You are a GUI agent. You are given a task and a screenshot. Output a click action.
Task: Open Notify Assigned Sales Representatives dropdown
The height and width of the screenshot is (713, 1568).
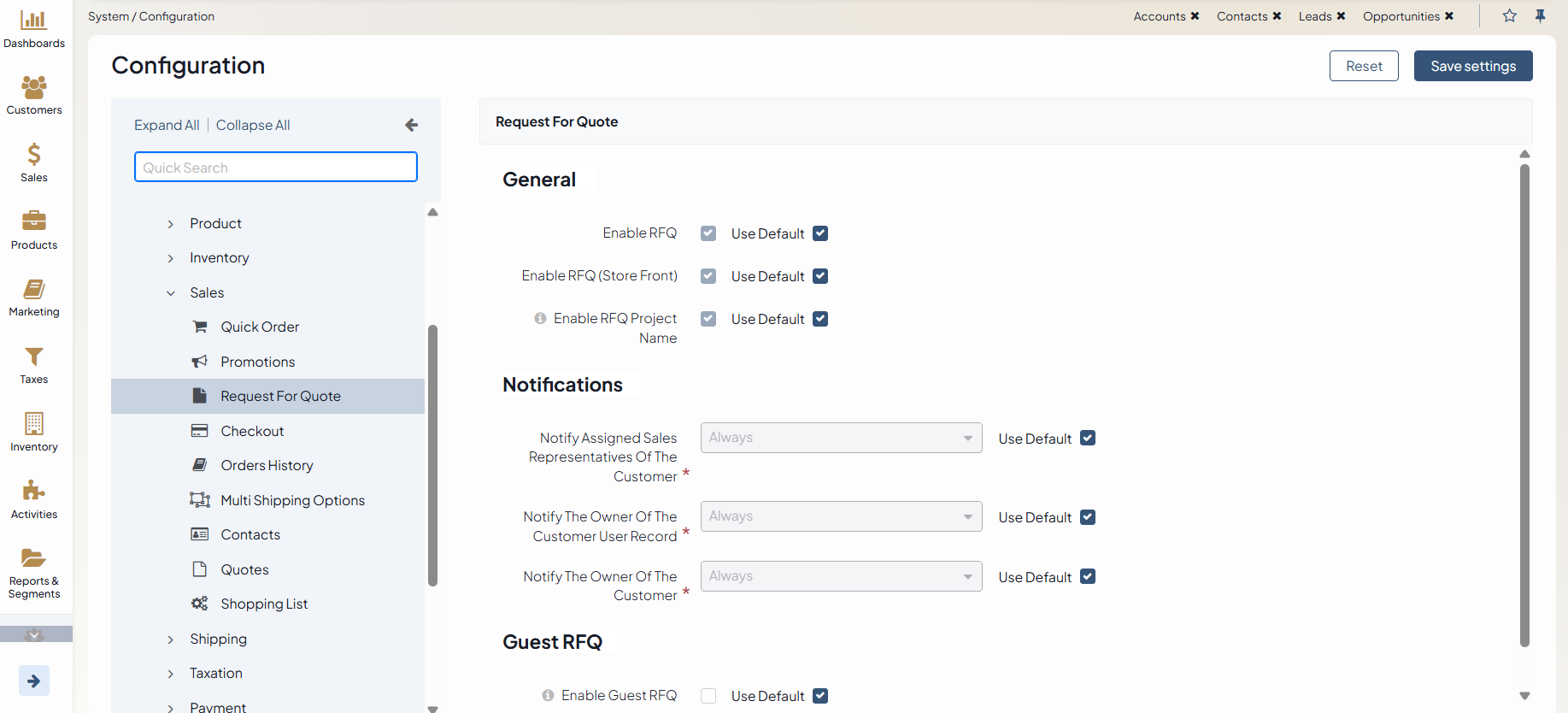pos(841,438)
